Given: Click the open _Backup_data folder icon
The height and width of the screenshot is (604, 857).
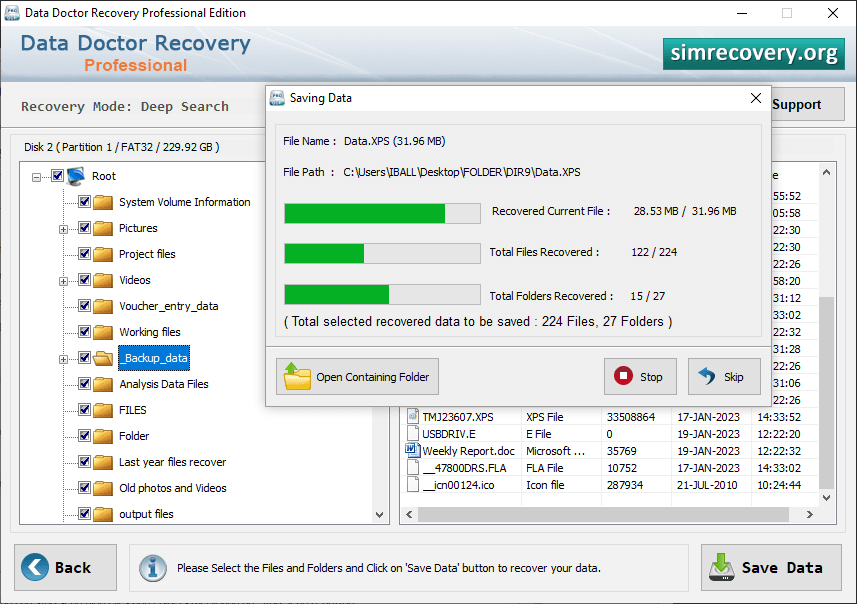Looking at the screenshot, I should 103,358.
